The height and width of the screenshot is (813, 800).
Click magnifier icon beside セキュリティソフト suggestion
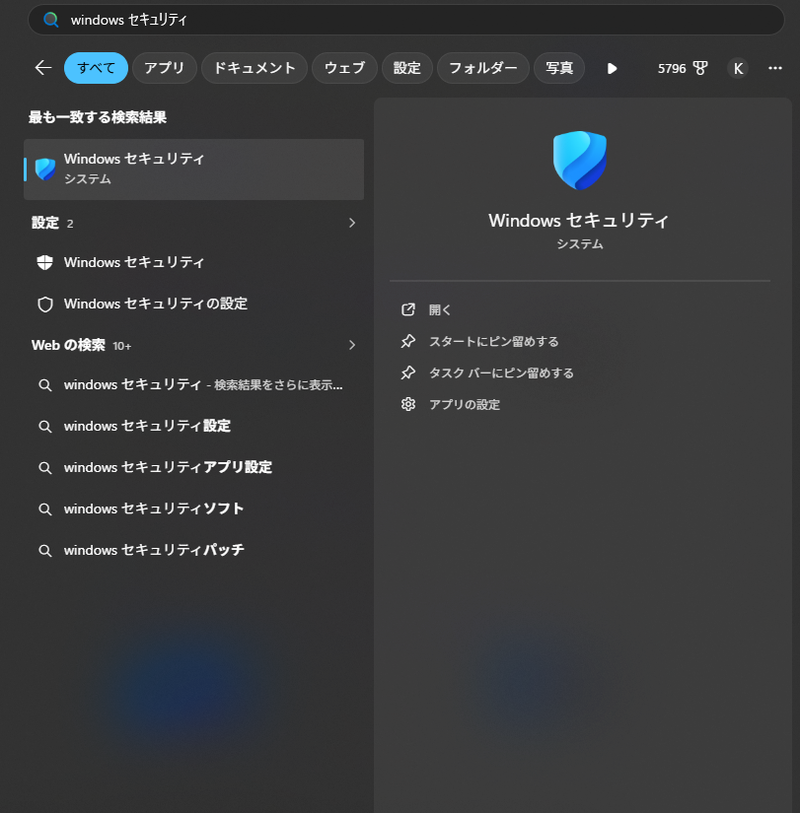[45, 510]
